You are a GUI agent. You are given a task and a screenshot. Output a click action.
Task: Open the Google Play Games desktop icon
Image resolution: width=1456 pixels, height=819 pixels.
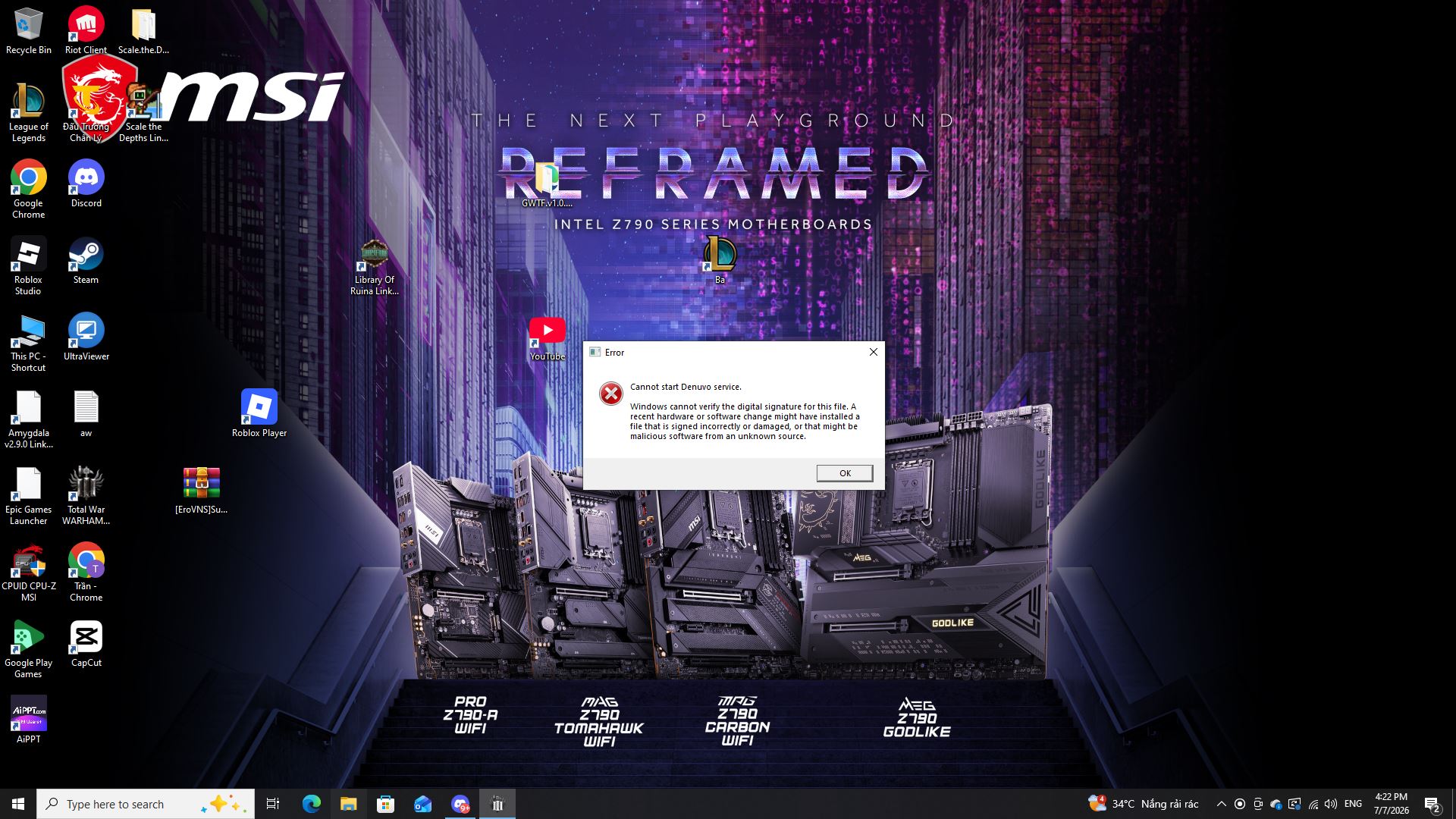click(29, 649)
